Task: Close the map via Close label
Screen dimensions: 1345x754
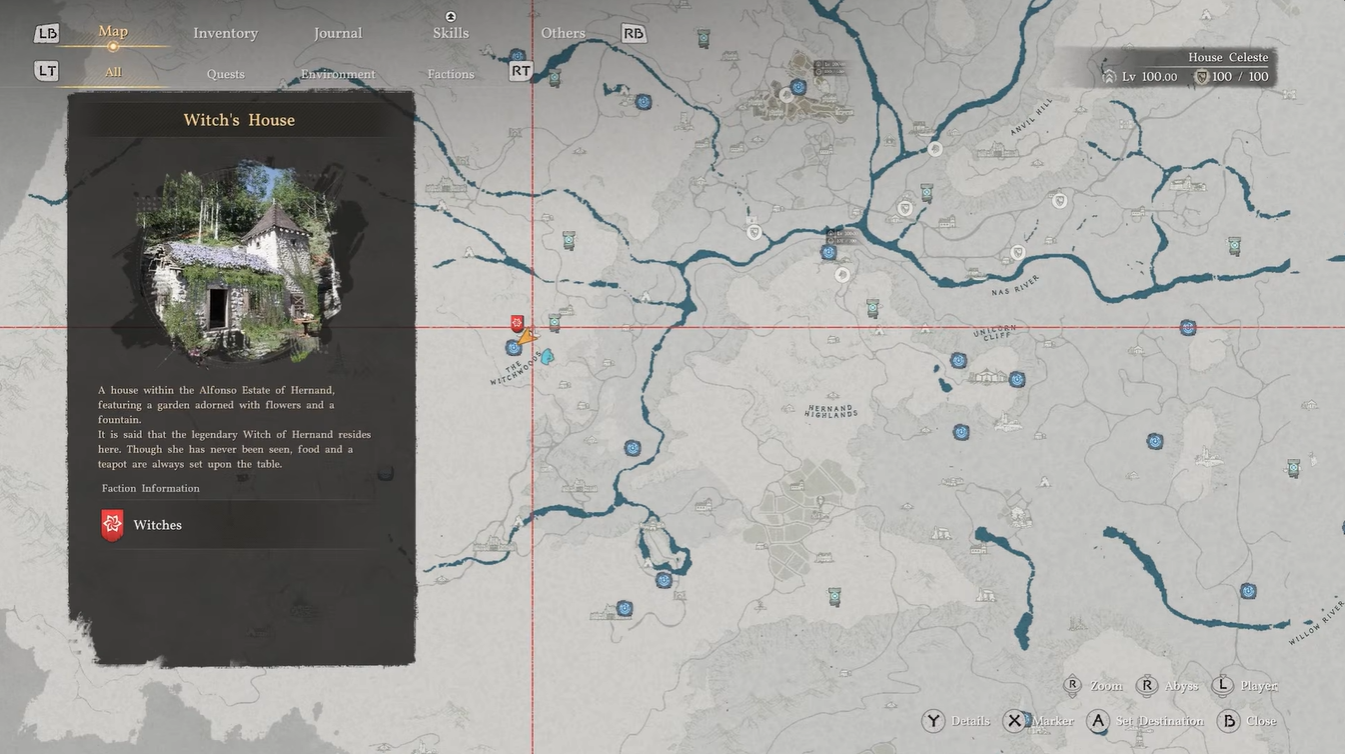Action: click(1262, 721)
